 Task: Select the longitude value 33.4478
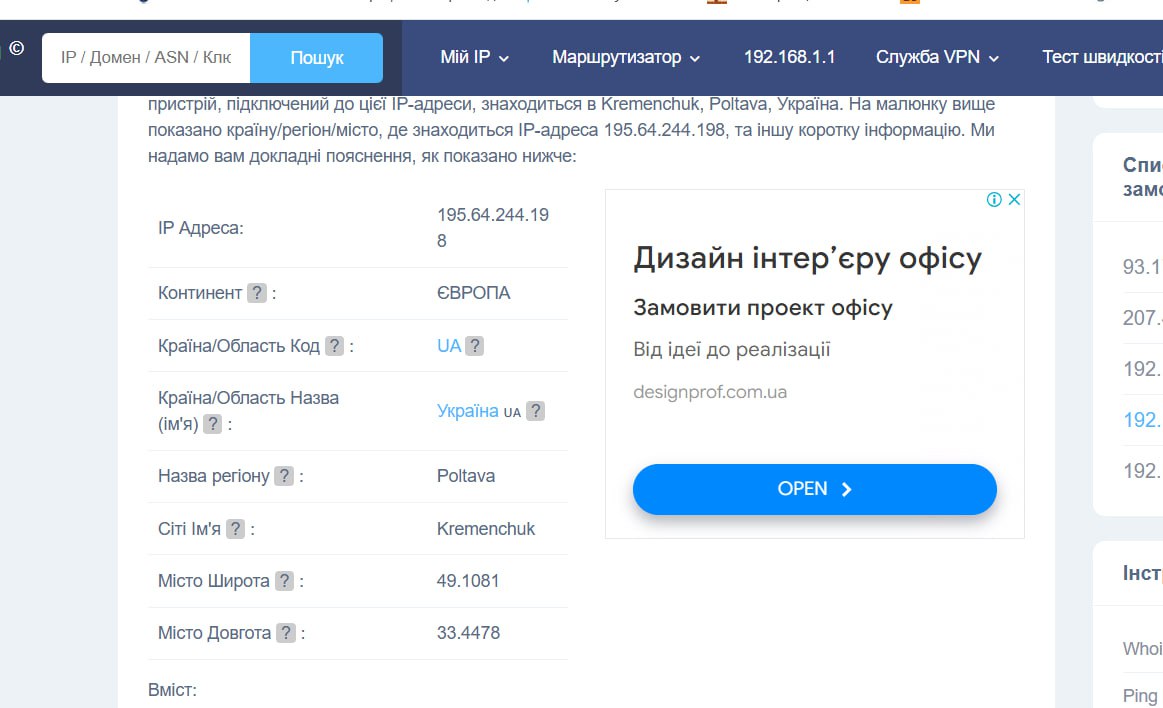point(468,633)
